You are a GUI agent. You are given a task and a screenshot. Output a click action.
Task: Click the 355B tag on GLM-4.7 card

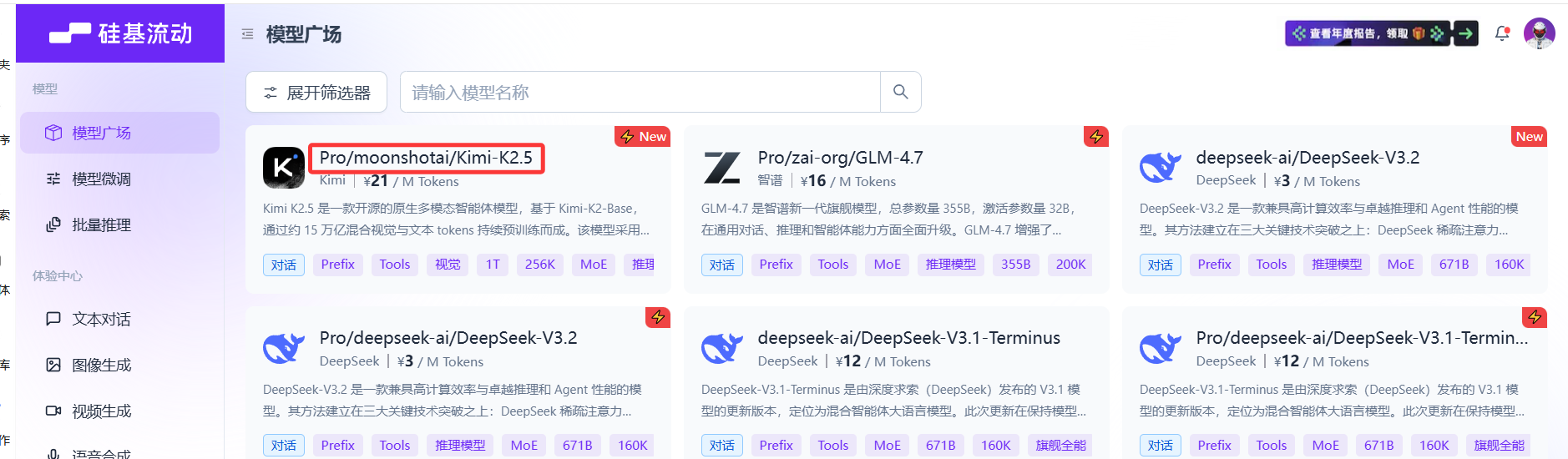coord(1016,265)
